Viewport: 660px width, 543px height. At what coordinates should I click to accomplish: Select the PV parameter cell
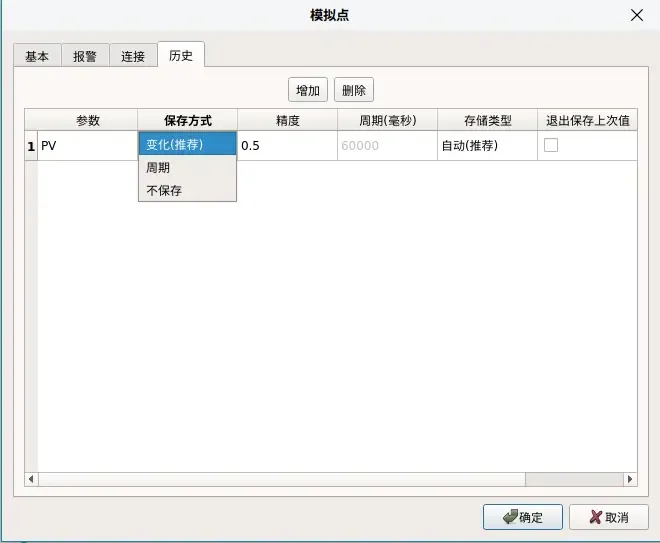point(88,146)
